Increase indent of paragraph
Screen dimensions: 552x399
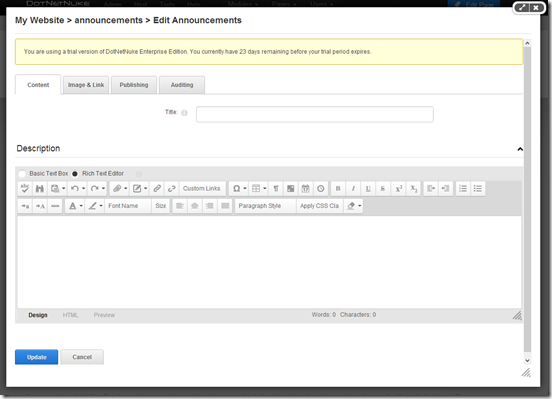[x=431, y=188]
